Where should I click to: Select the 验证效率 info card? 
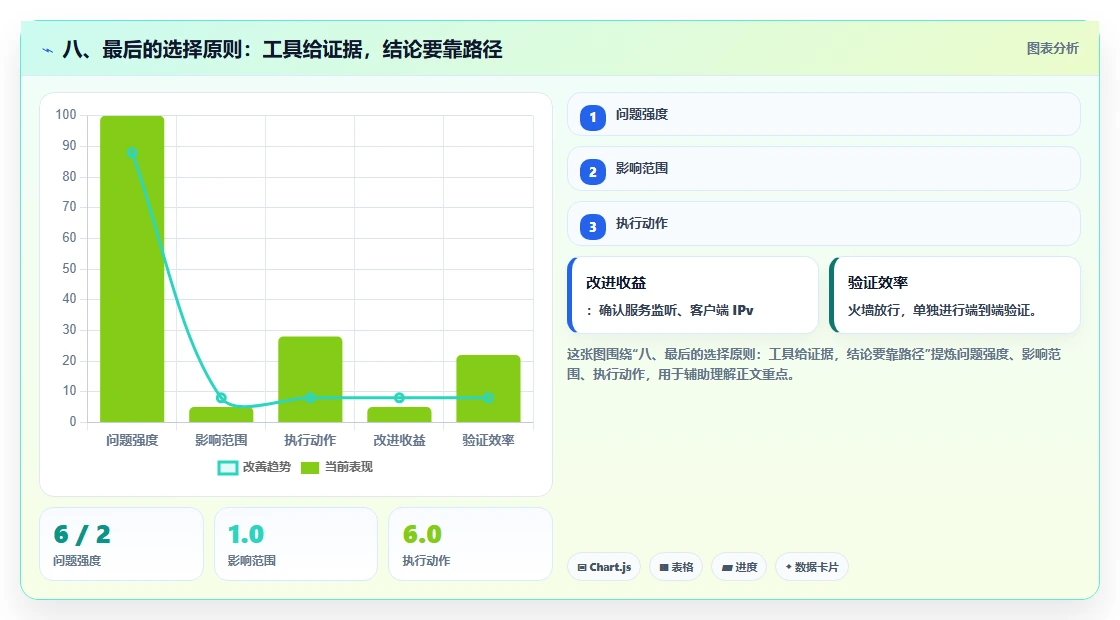[x=955, y=295]
